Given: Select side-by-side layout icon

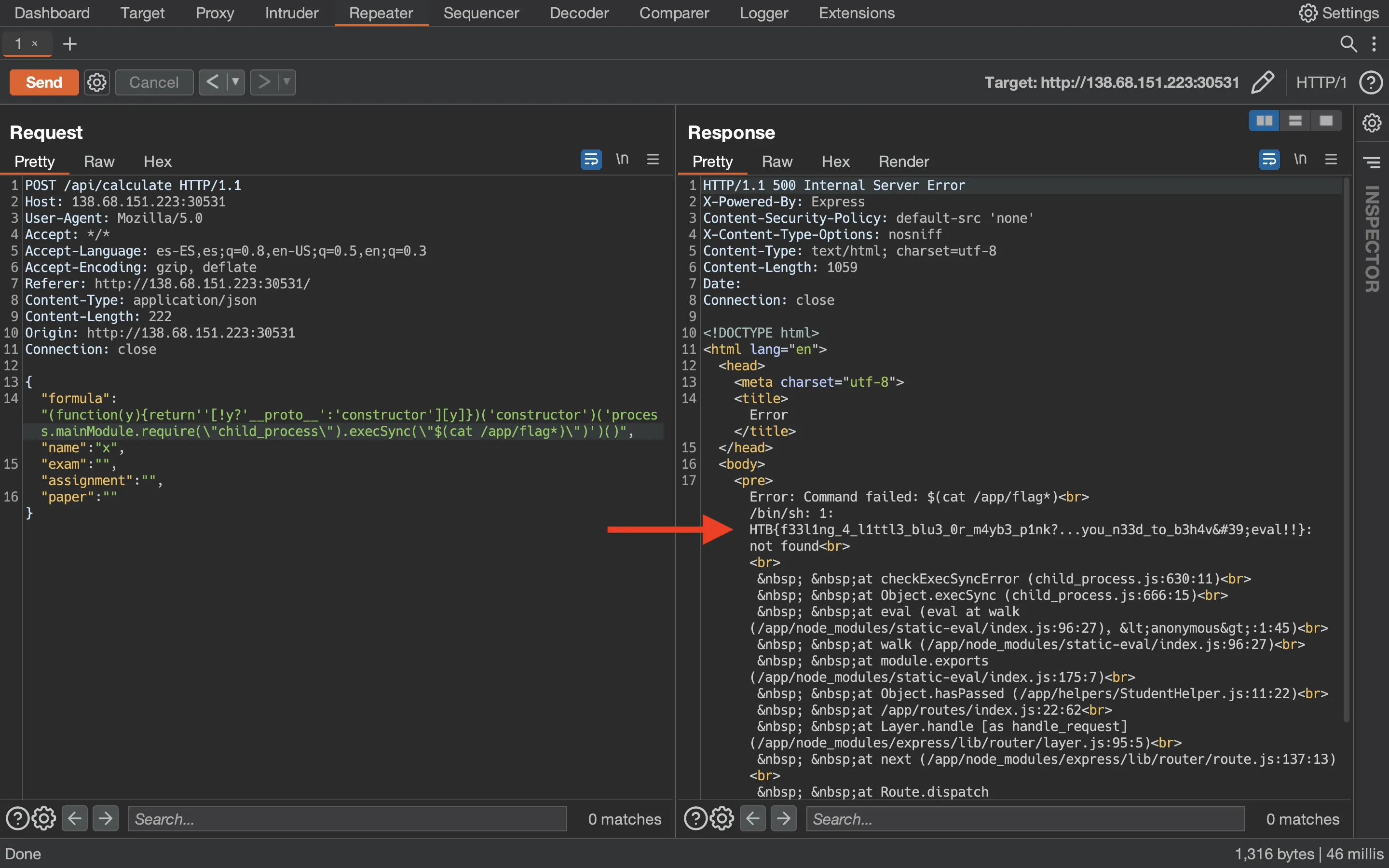Looking at the screenshot, I should coord(1265,121).
